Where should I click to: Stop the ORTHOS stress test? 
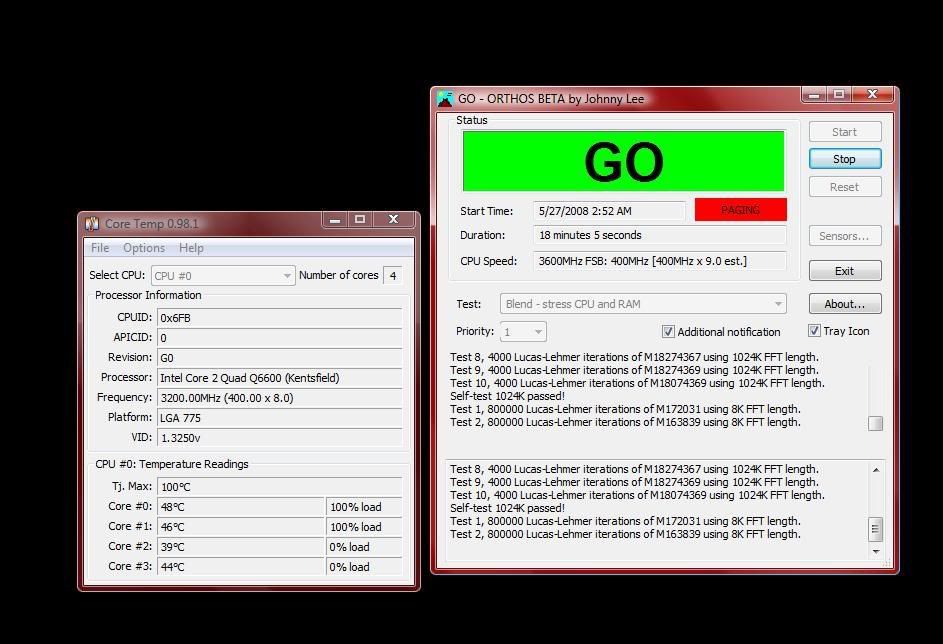(845, 159)
